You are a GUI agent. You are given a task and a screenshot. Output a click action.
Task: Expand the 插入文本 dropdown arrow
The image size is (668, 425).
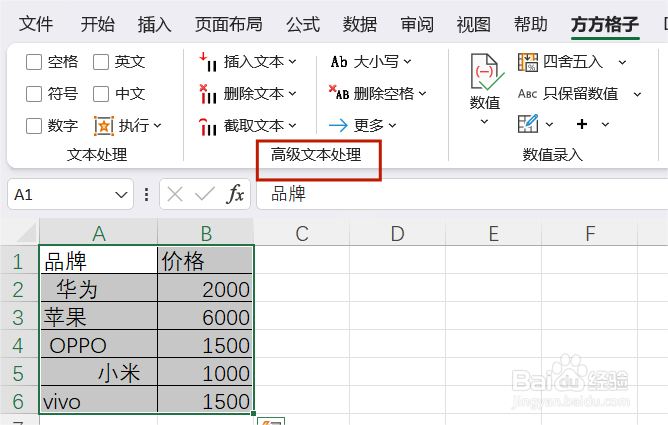[293, 62]
